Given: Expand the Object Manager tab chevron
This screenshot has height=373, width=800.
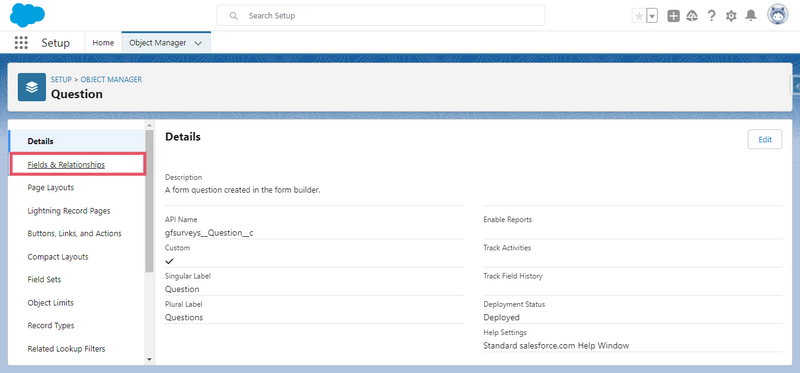Looking at the screenshot, I should point(198,43).
